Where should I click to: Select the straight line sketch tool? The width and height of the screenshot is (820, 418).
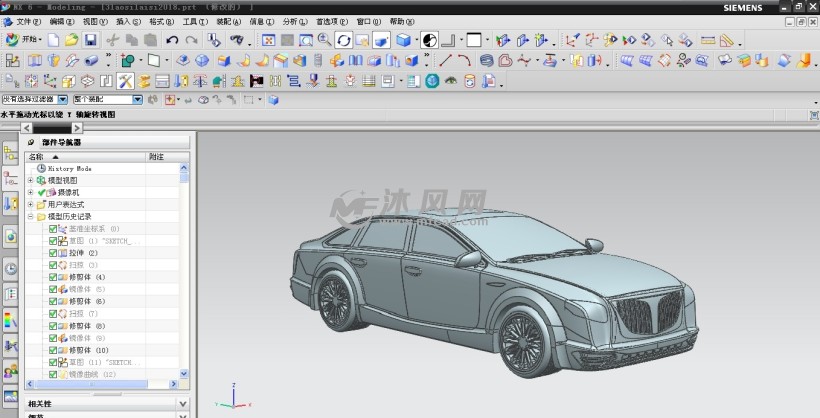coord(446,60)
